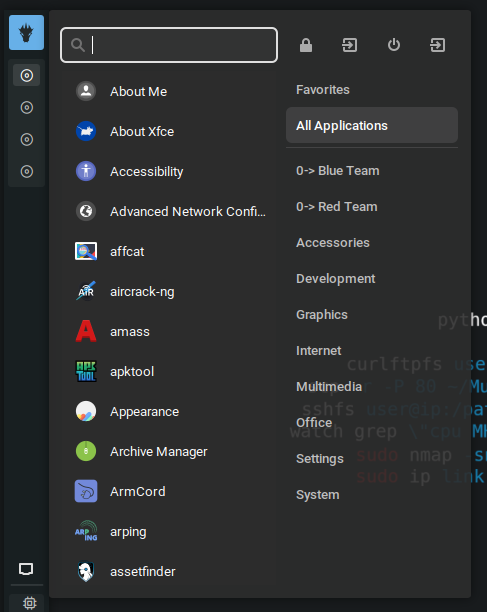The height and width of the screenshot is (612, 487).
Task: Launch ArmCord from the list
Action: coord(169,491)
